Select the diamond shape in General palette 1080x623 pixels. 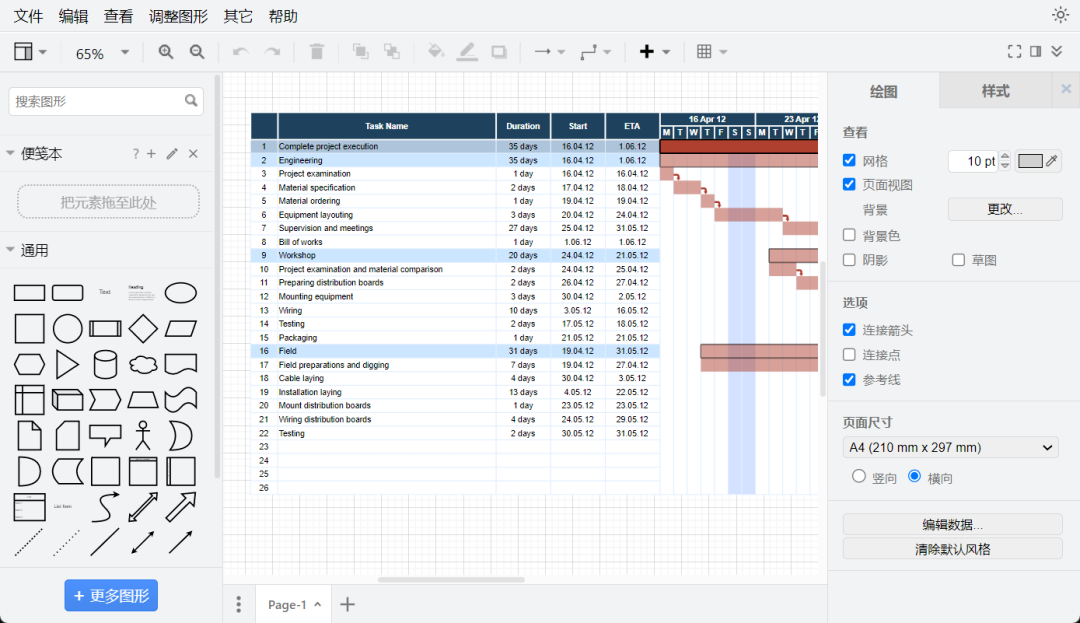tap(143, 328)
